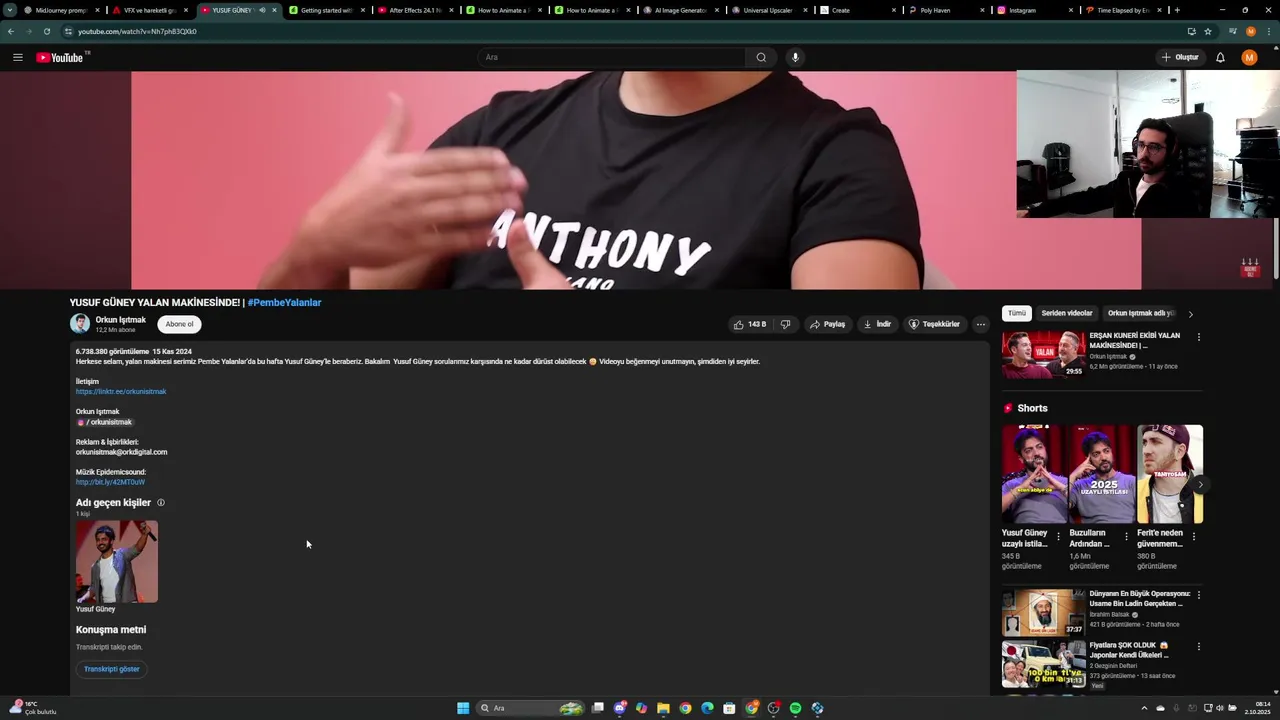The width and height of the screenshot is (1280, 720).
Task: Open the #PembeYalanlar hashtag link
Action: (x=284, y=302)
